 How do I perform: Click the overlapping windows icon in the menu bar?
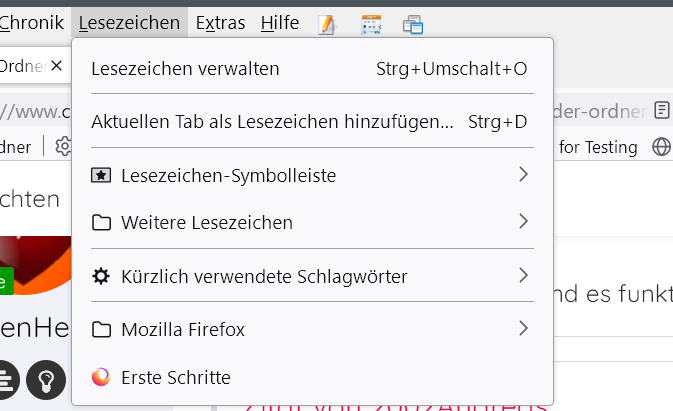click(413, 24)
